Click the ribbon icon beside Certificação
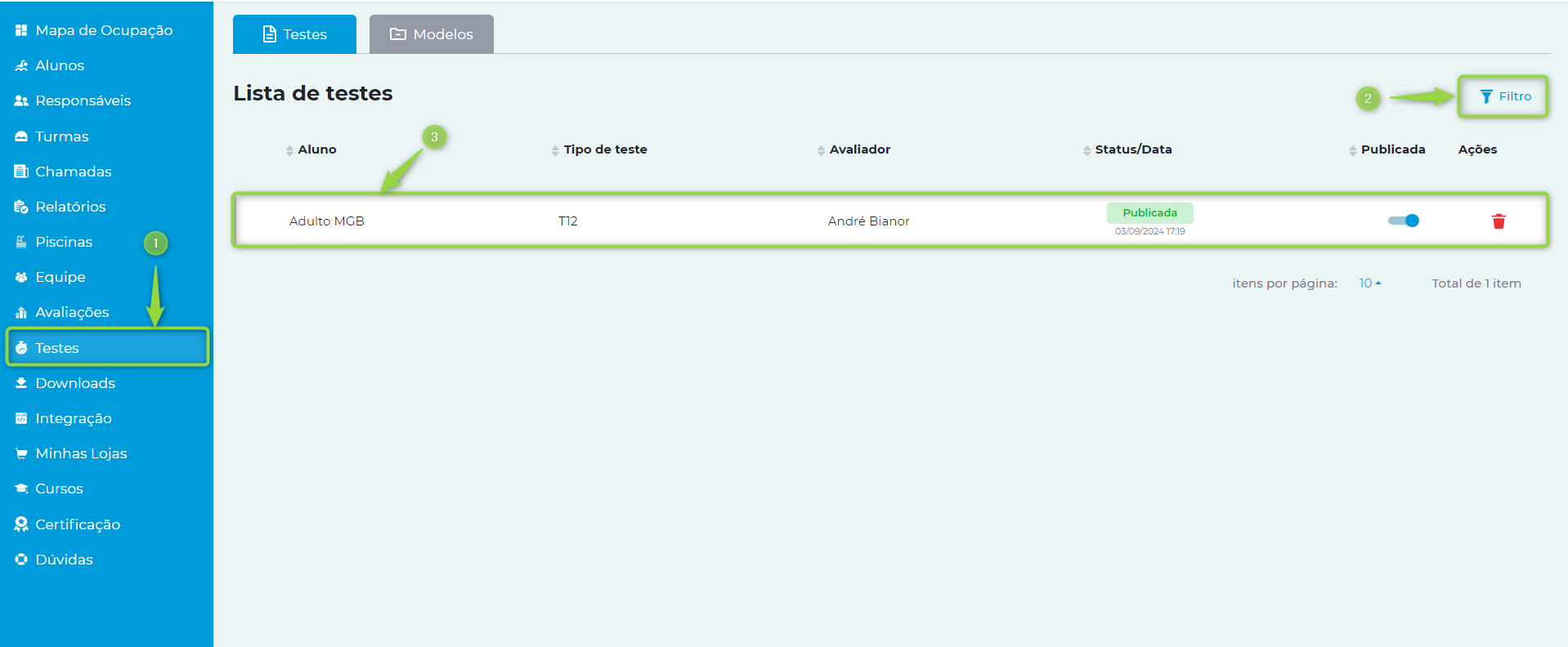1568x647 pixels. [21, 524]
